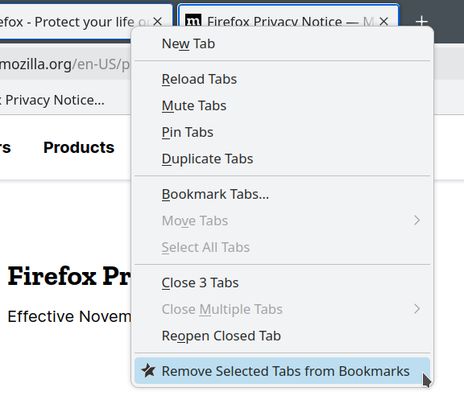The height and width of the screenshot is (400, 464).
Task: Expand the Move Tabs submenu arrow
Action: pyautogui.click(x=417, y=220)
